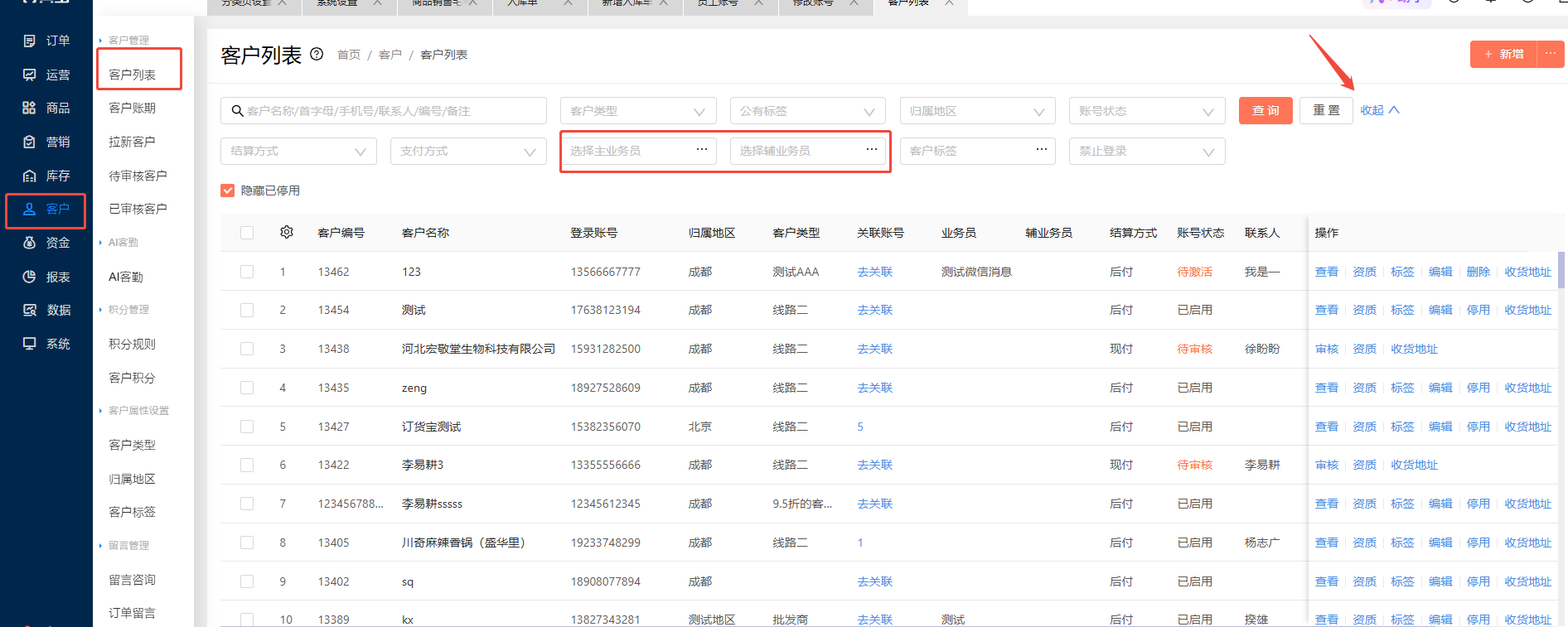The image size is (1568, 627).
Task: Open 待审核客户 in the submenu
Action: tap(138, 176)
